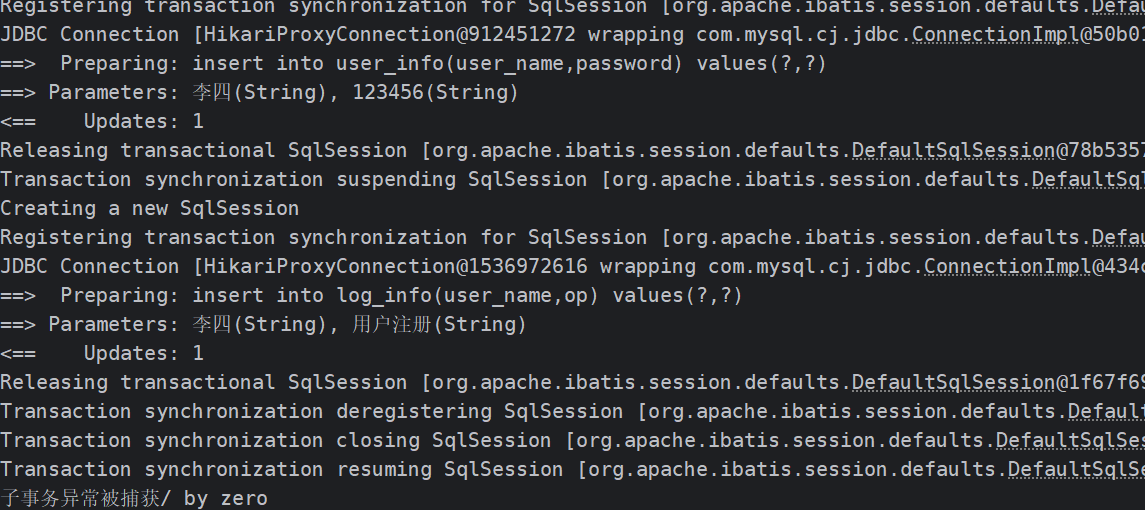Click the 用户注册(String) parameter value

[x=439, y=324]
